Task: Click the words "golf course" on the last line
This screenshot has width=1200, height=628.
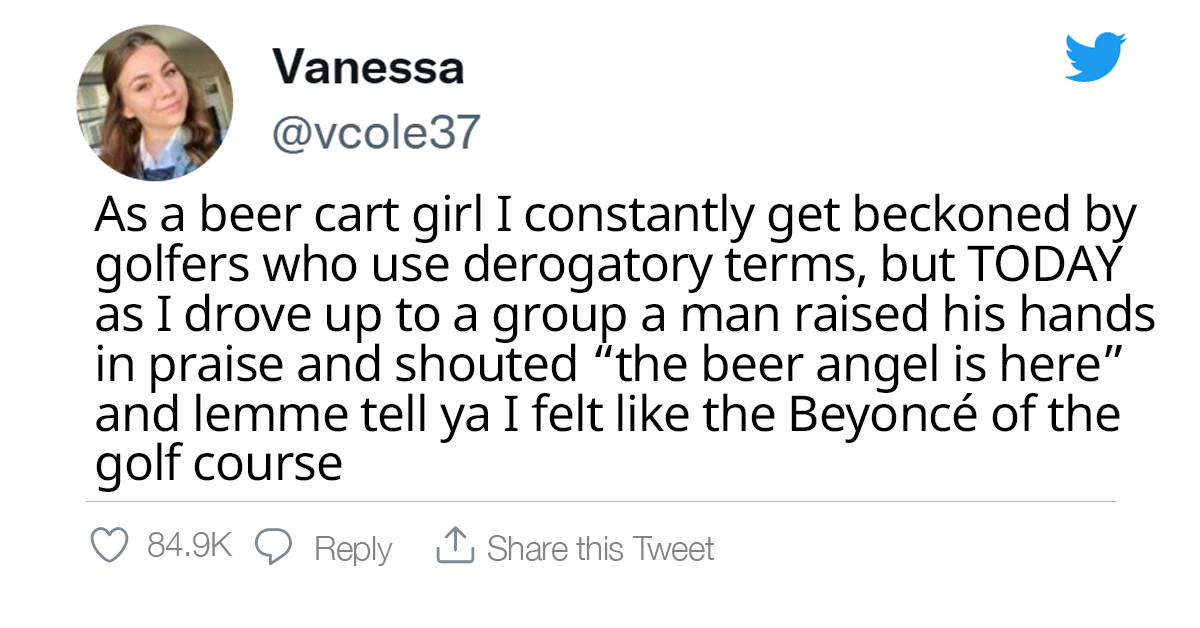Action: click(219, 462)
